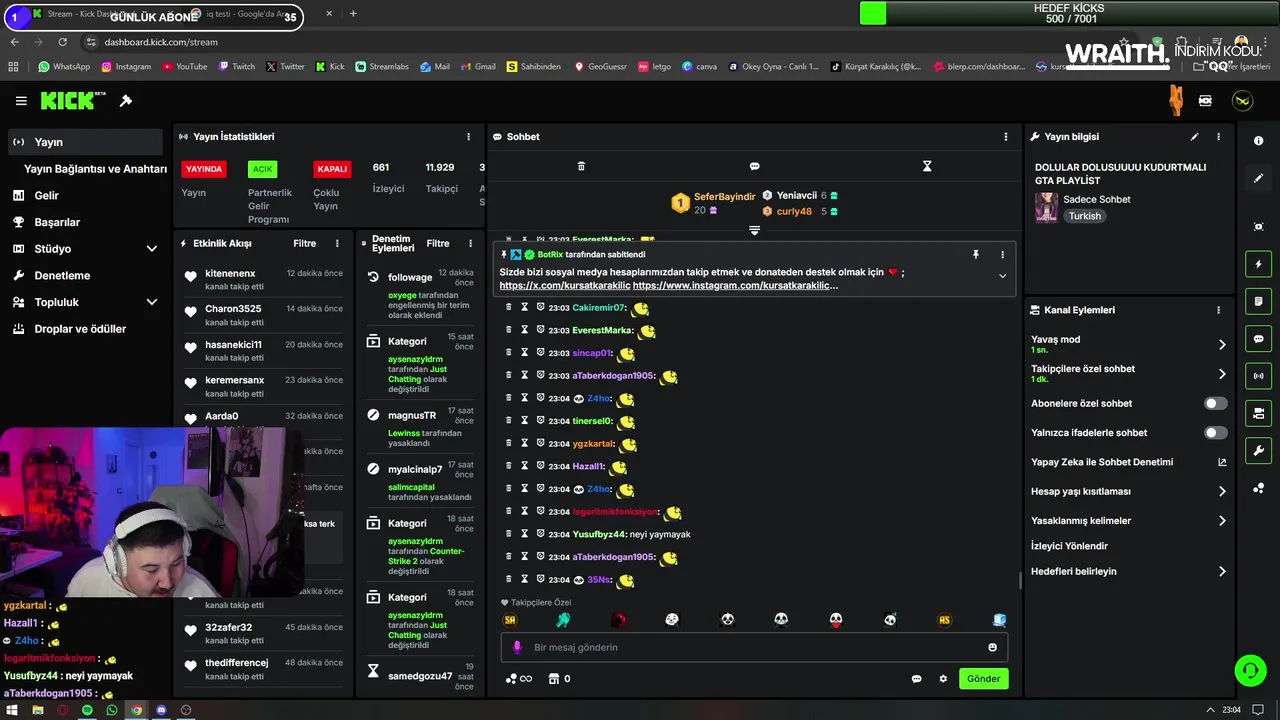Click the broadcast signal icon in the right sidebar

1258,376
